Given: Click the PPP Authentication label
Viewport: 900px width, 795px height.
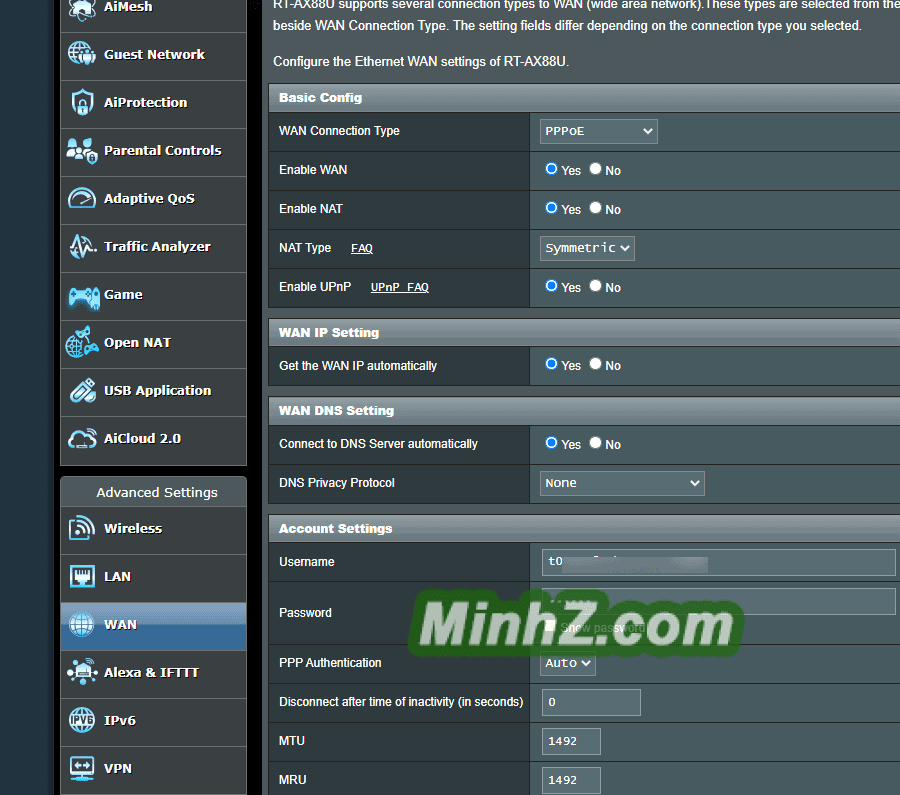Looking at the screenshot, I should coord(330,663).
